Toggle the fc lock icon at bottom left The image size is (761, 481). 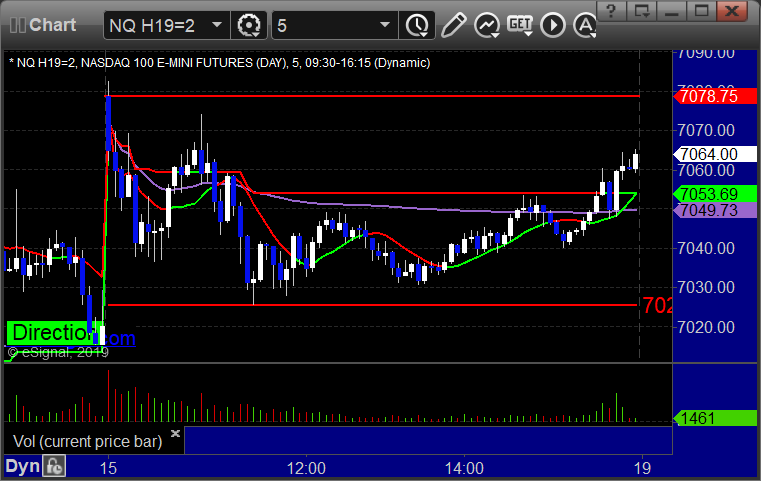pyautogui.click(x=54, y=466)
